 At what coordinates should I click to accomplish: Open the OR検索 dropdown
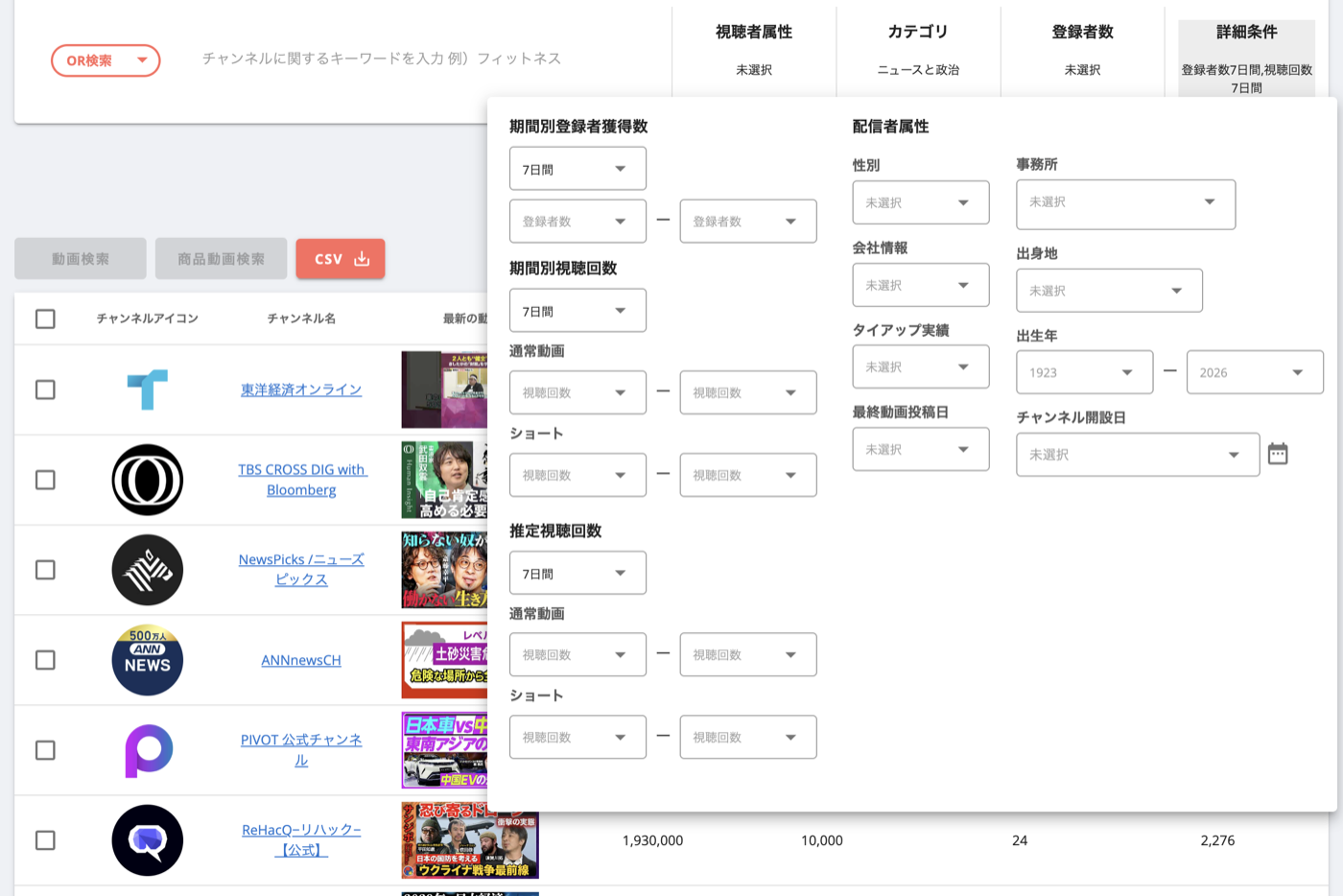pos(106,60)
